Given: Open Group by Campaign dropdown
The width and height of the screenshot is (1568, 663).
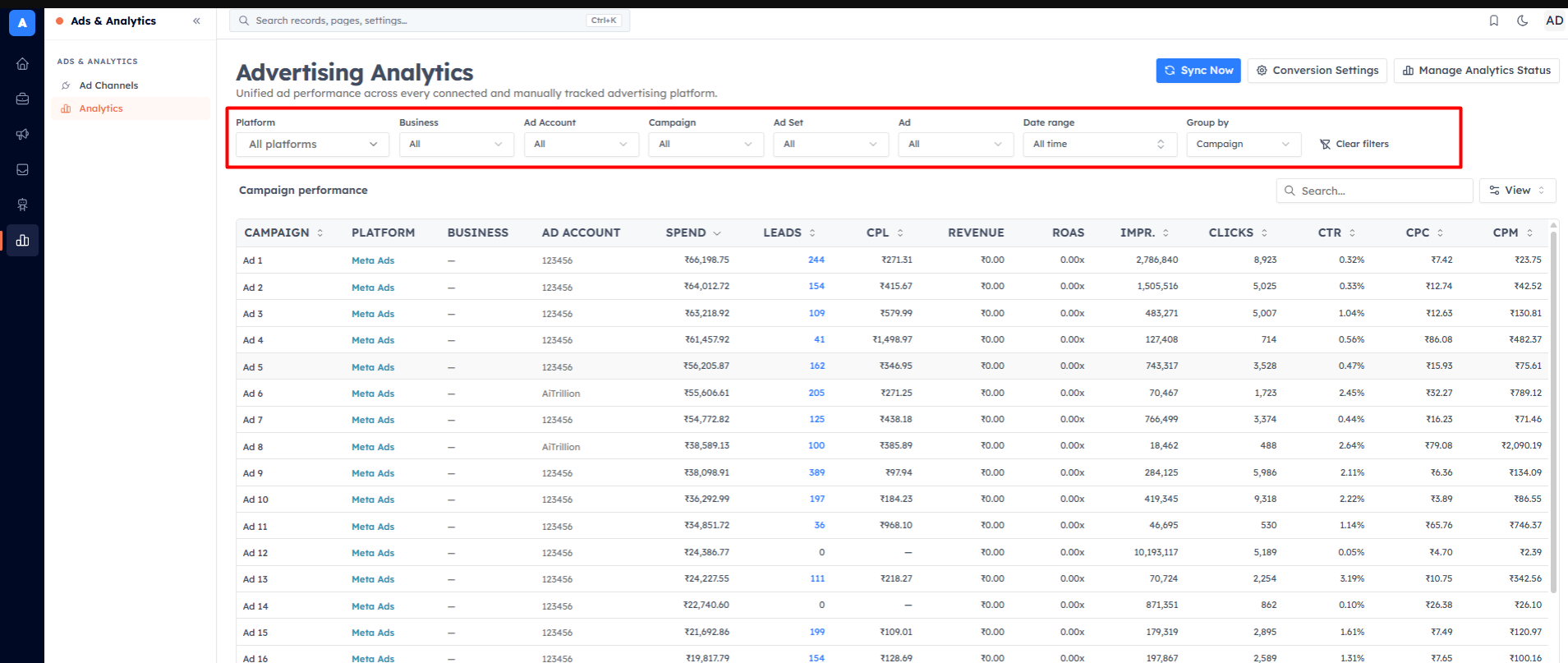Looking at the screenshot, I should pos(1244,144).
